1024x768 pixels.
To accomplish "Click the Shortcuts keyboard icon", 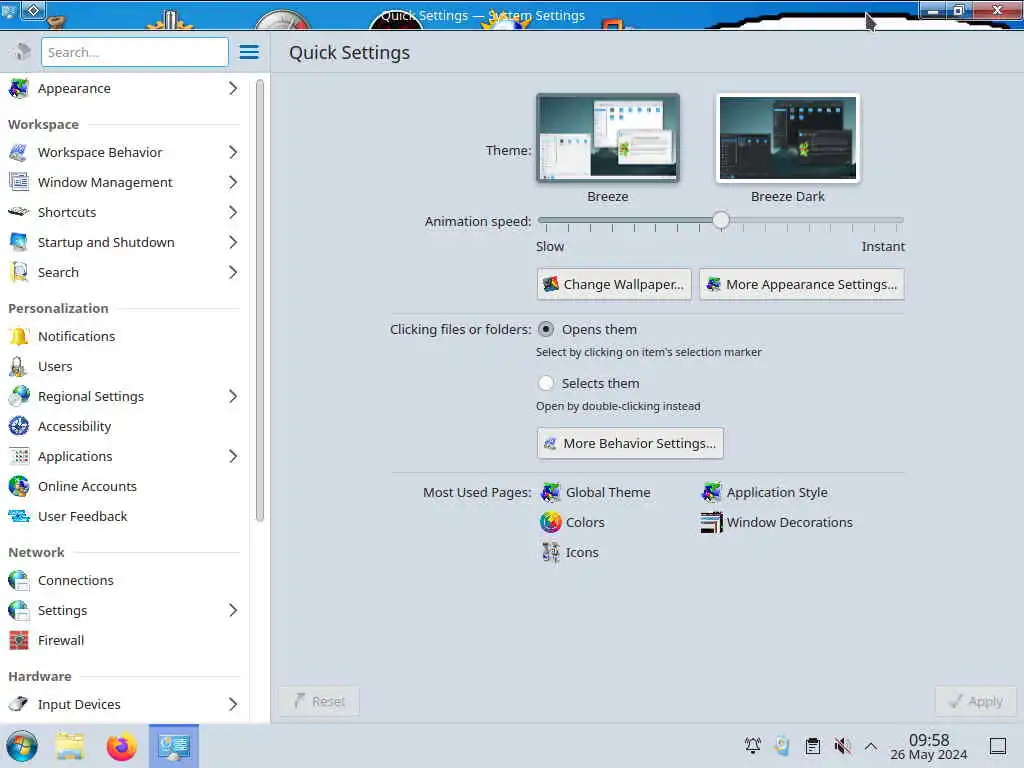I will coord(19,212).
